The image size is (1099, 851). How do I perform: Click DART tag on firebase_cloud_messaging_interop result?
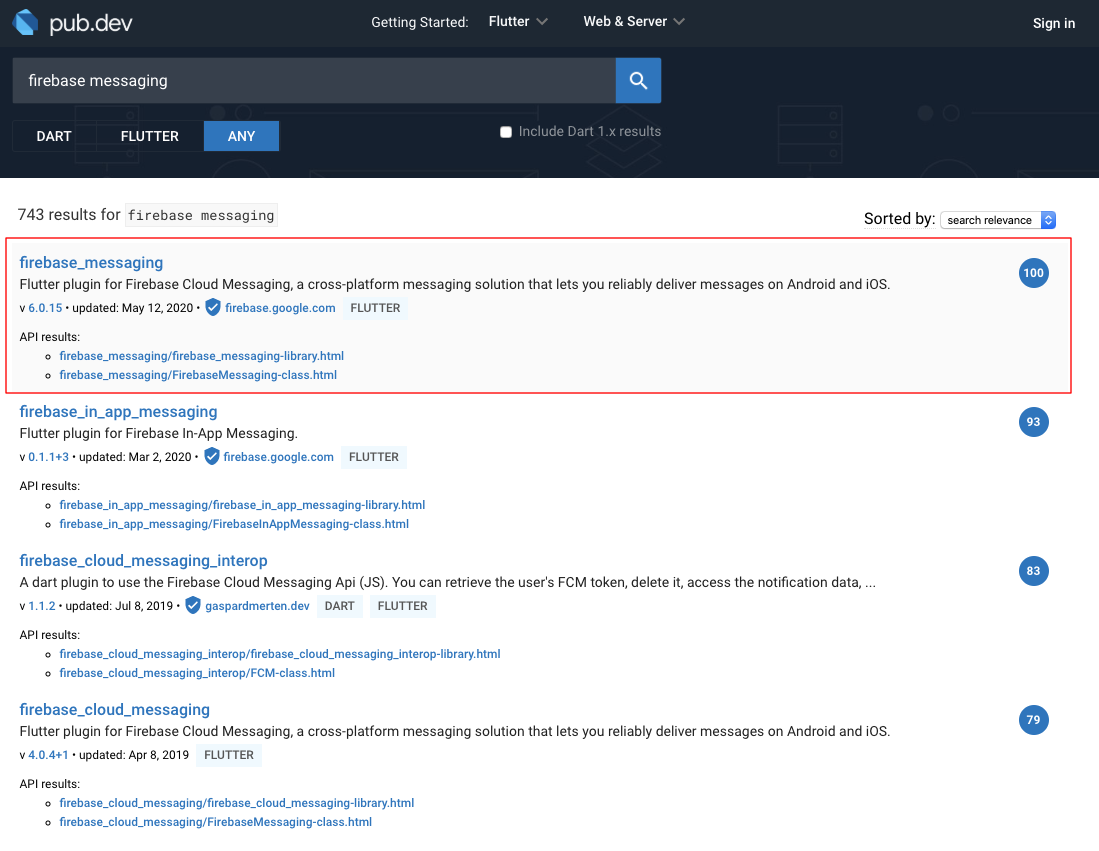point(339,606)
